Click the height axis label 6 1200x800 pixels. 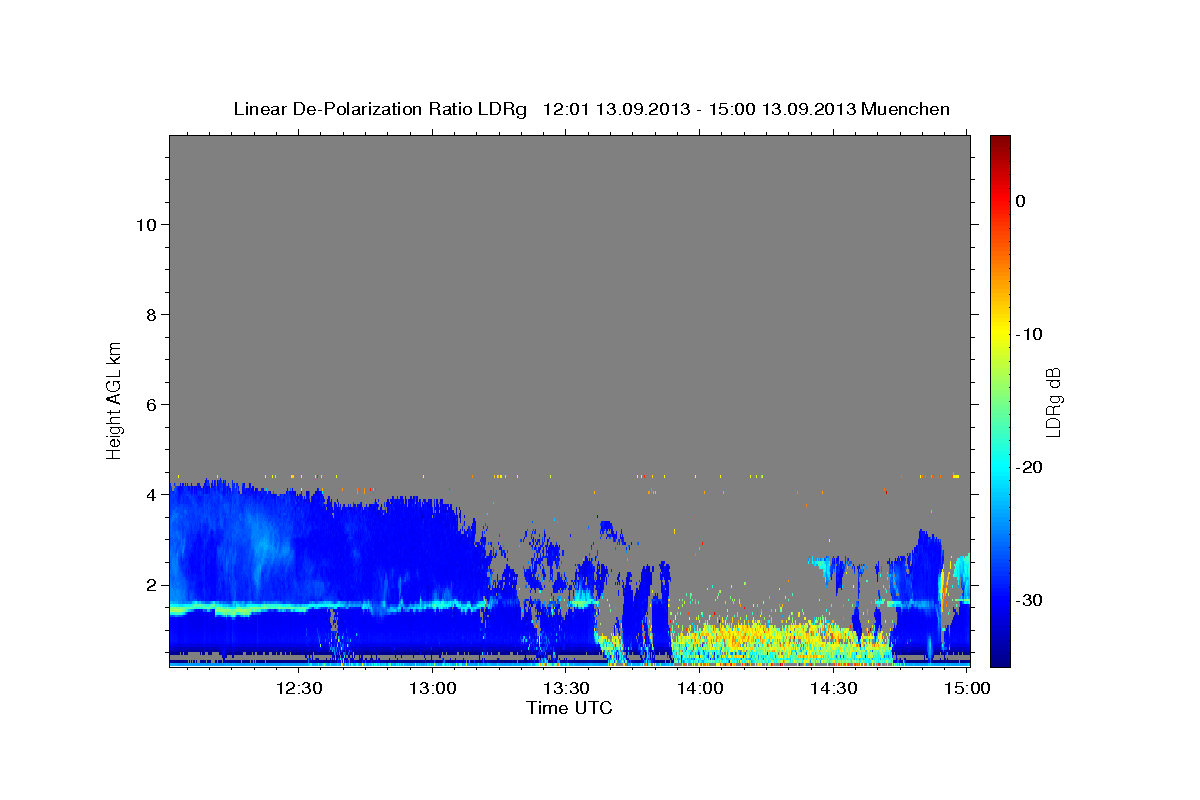click(149, 404)
